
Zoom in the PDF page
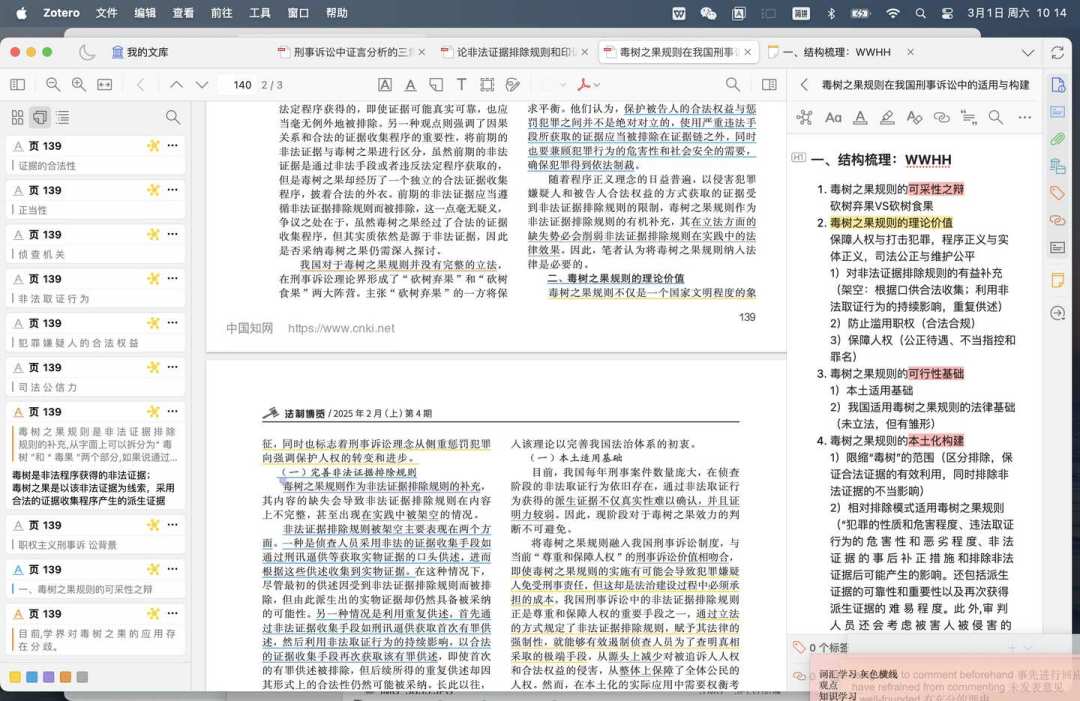click(x=79, y=84)
